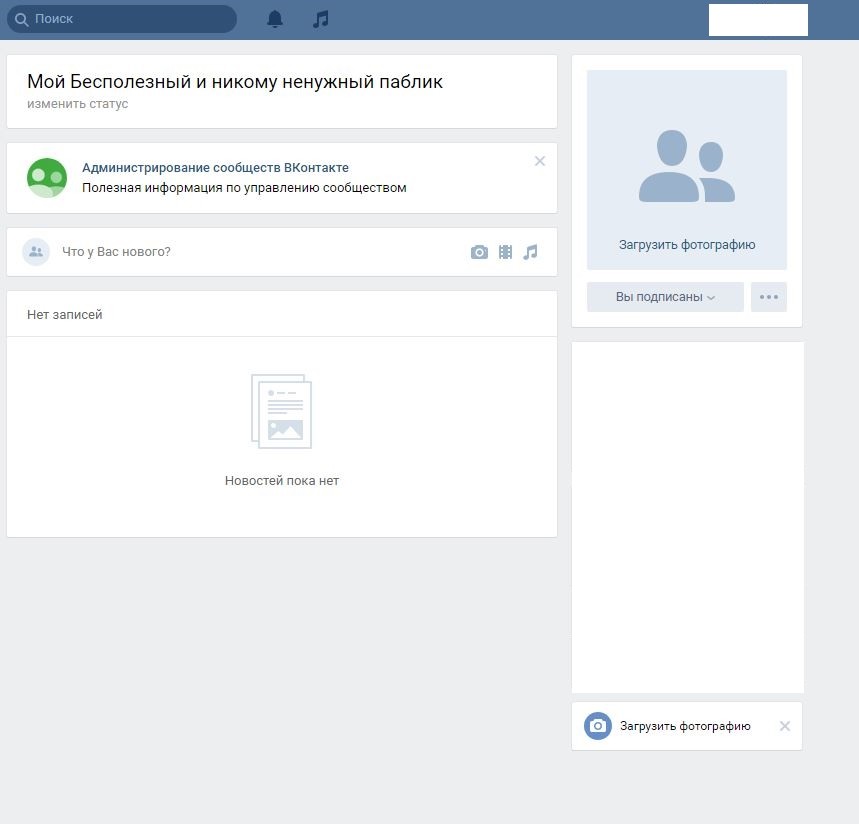Open notifications bell in header
The image size is (859, 824).
click(274, 19)
